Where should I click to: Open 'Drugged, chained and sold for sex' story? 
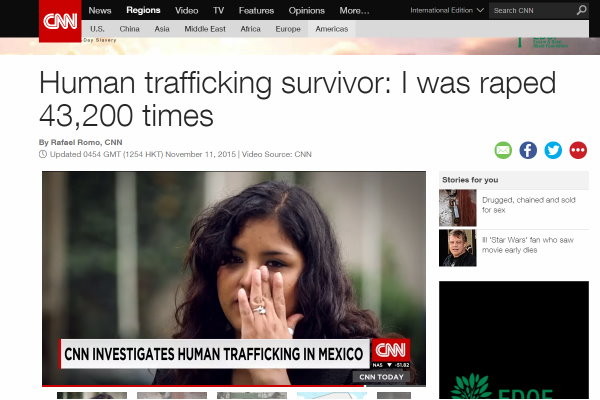pyautogui.click(x=528, y=205)
